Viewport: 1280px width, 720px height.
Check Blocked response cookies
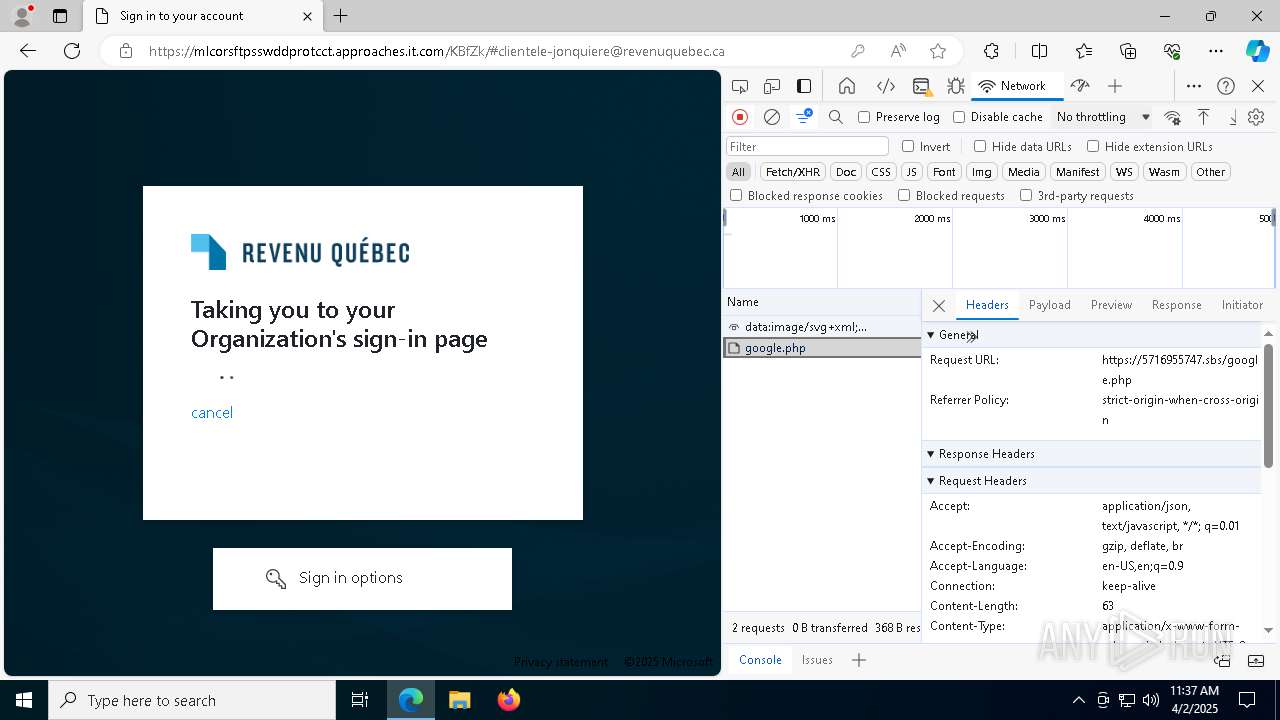tap(736, 195)
